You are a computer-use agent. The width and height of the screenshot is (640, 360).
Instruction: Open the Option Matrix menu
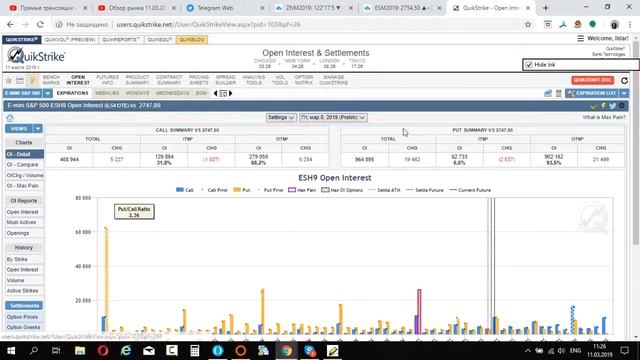click(304, 80)
